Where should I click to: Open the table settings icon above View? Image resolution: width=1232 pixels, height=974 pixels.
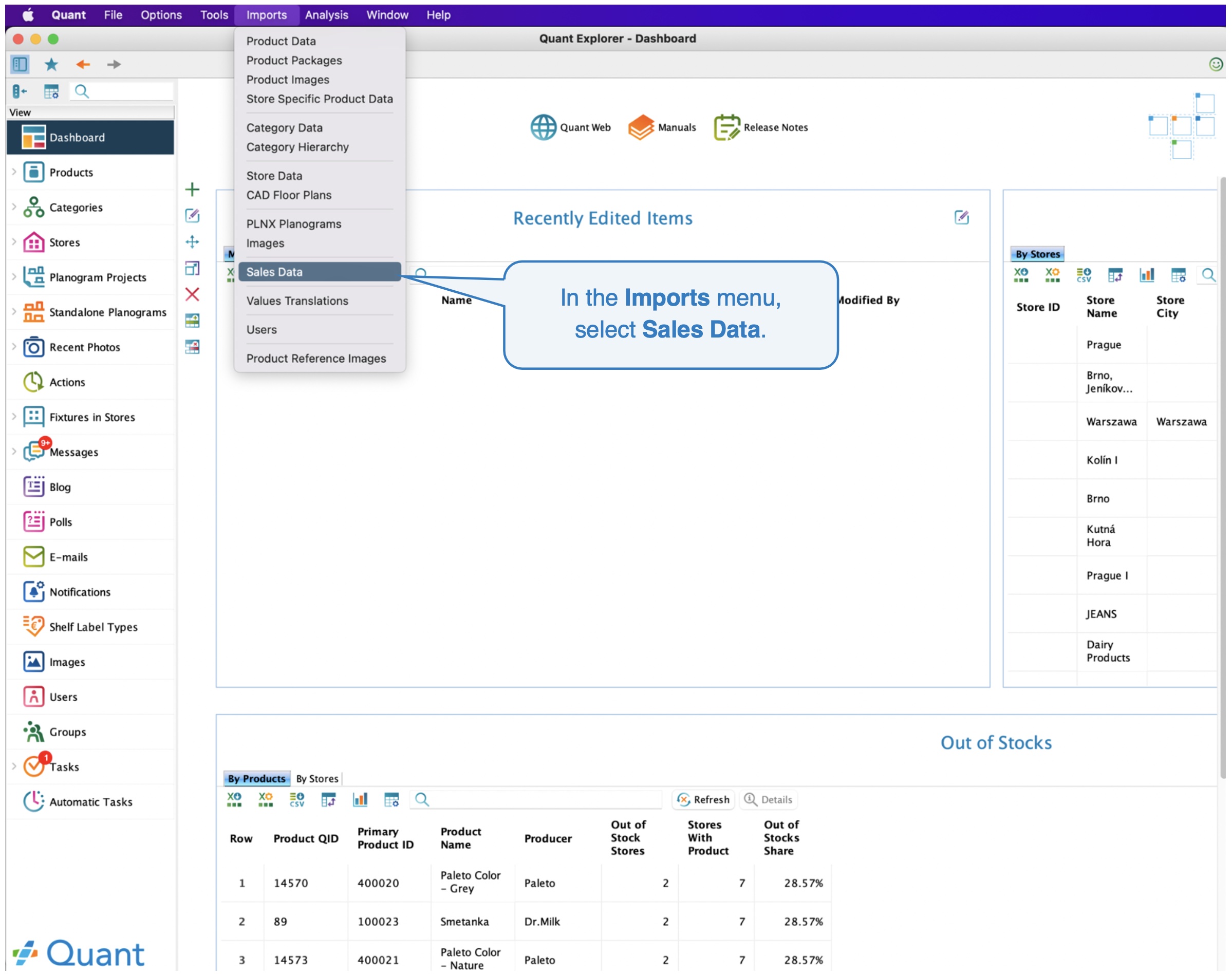(51, 91)
